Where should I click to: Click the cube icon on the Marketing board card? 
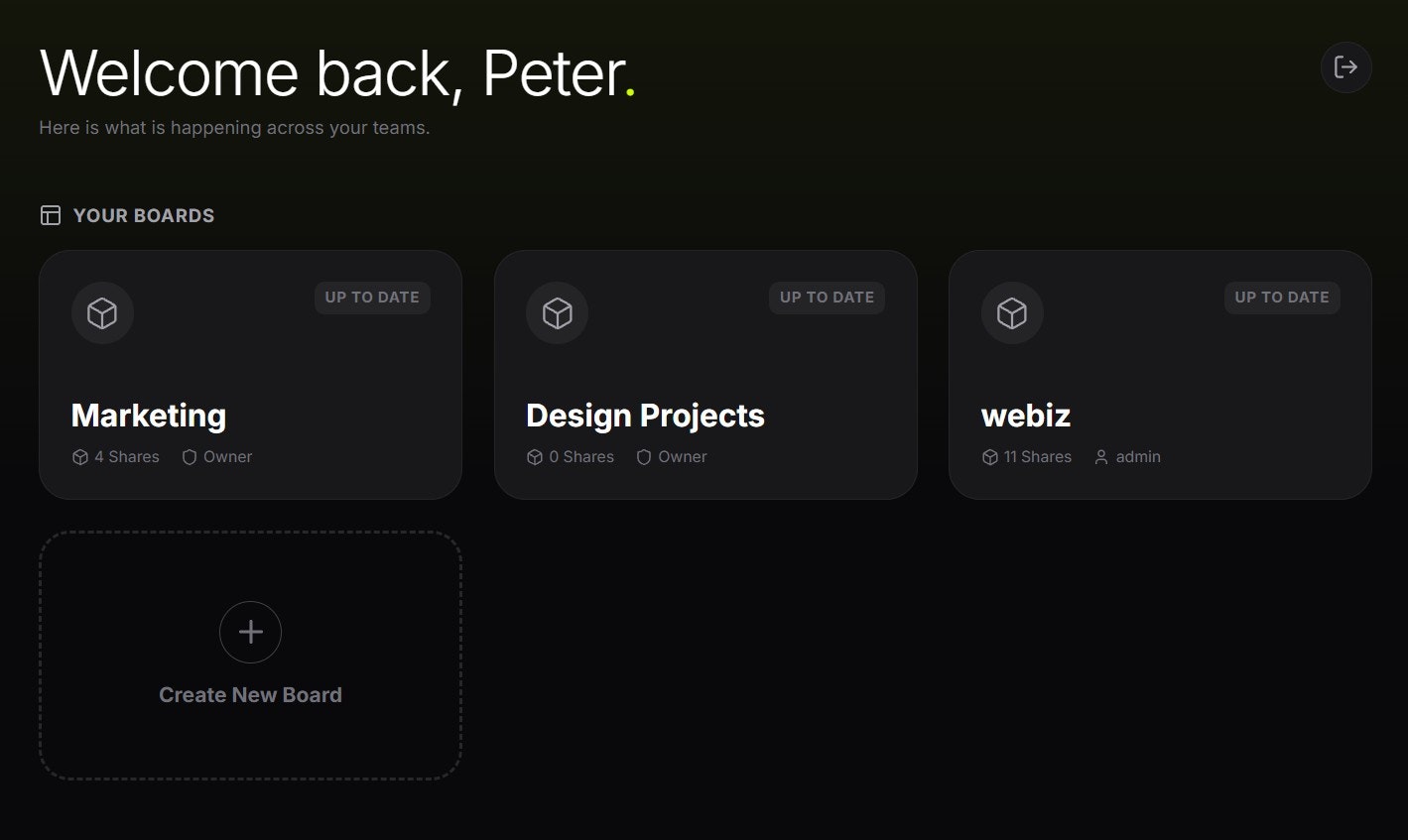[102, 312]
